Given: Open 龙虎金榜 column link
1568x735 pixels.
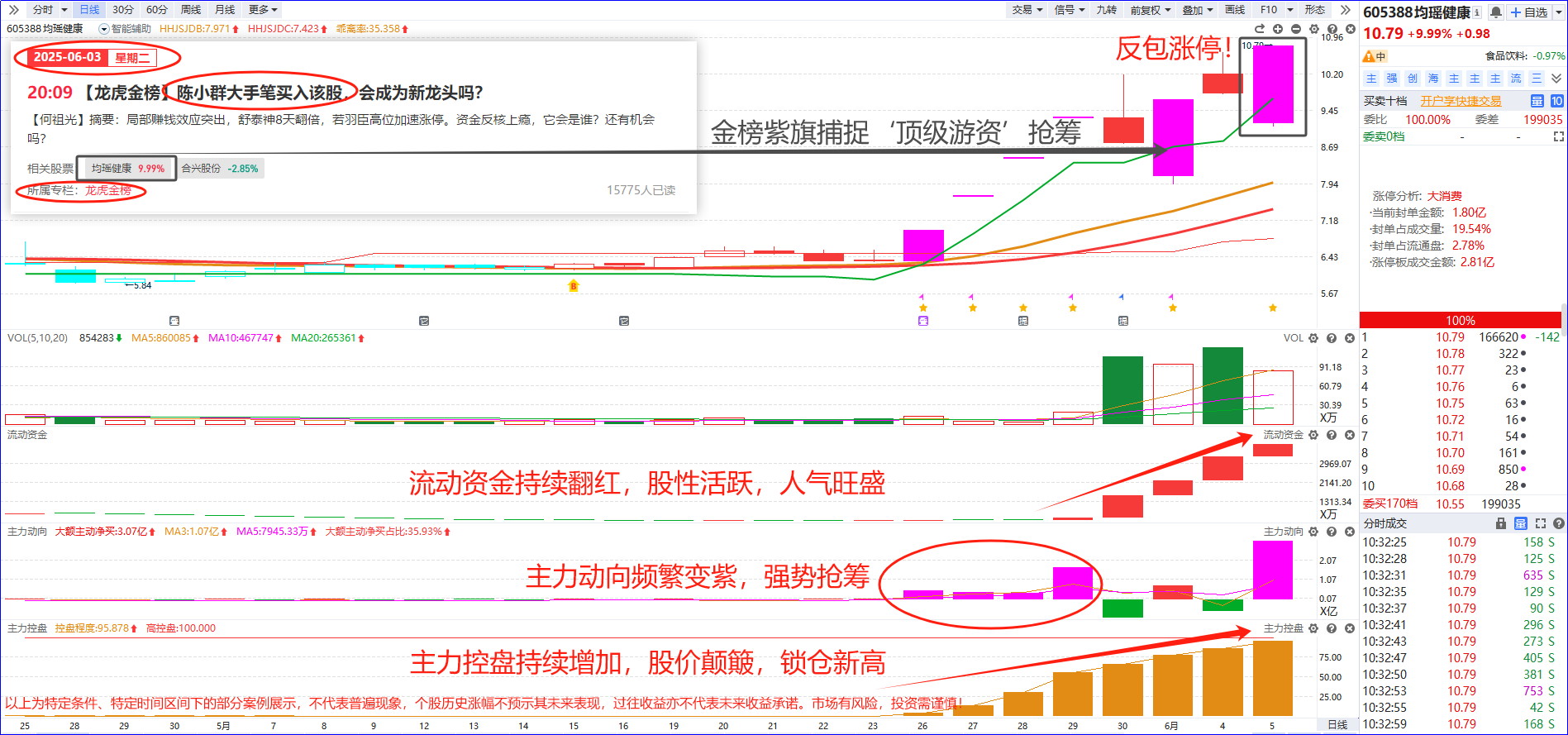Looking at the screenshot, I should [108, 190].
